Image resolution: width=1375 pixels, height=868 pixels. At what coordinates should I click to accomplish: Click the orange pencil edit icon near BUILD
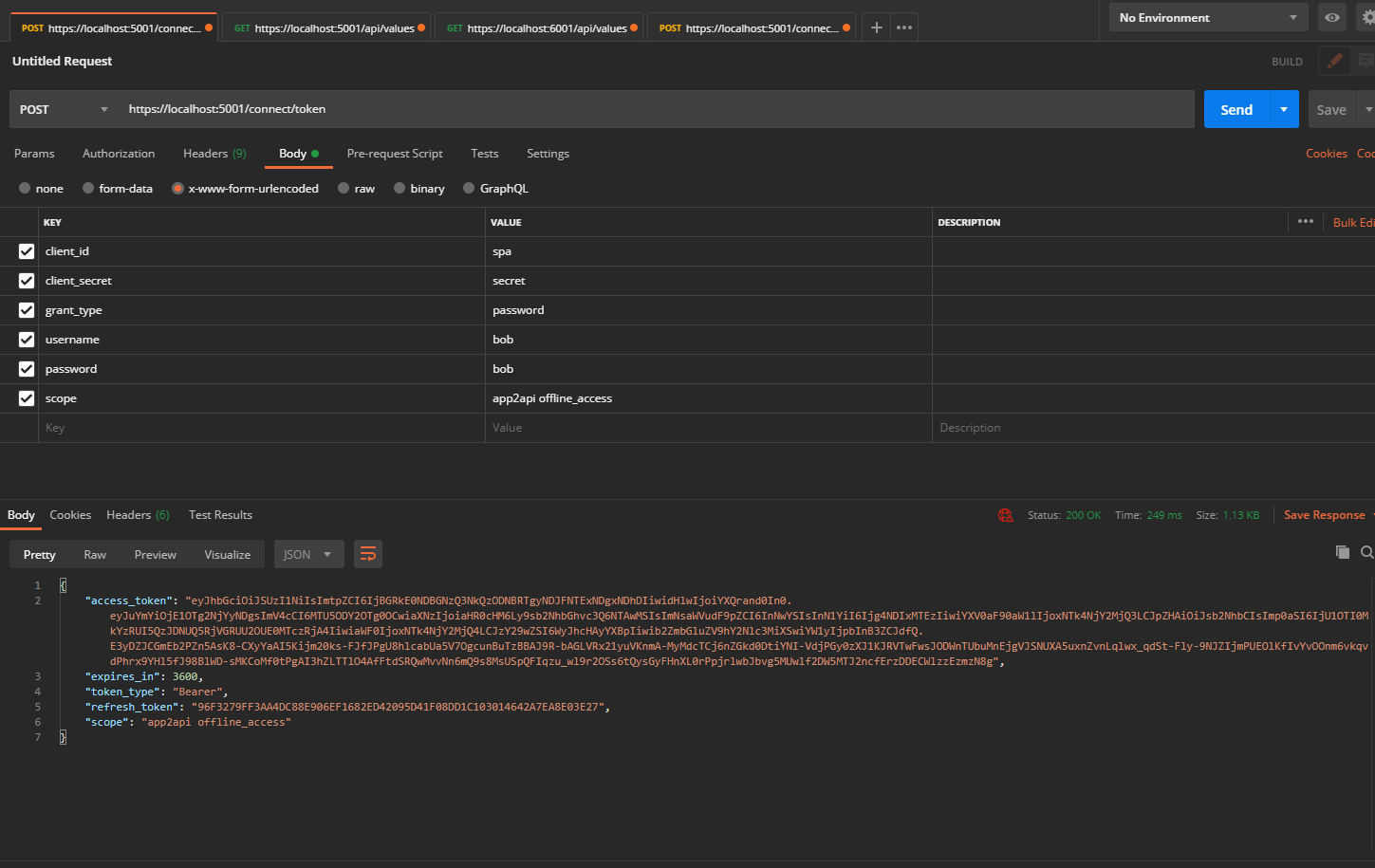pos(1333,61)
